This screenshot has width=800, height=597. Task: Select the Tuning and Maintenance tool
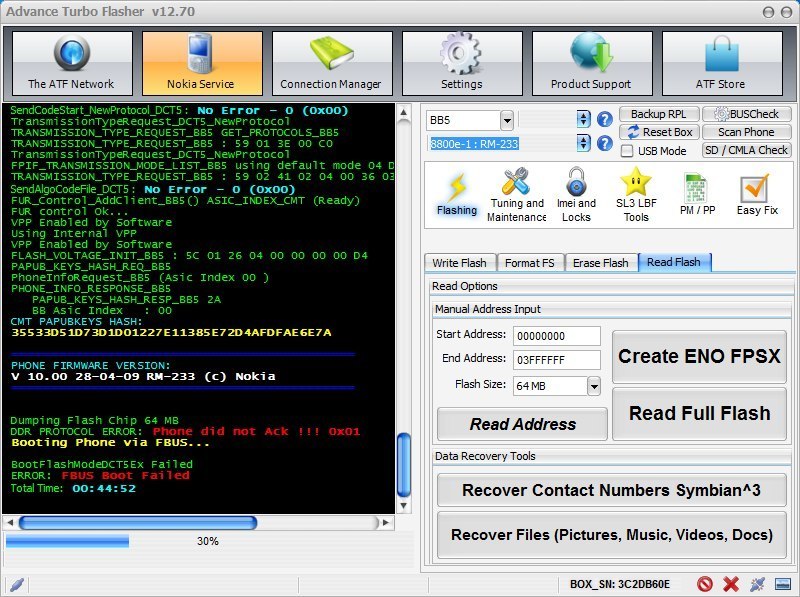(x=517, y=194)
